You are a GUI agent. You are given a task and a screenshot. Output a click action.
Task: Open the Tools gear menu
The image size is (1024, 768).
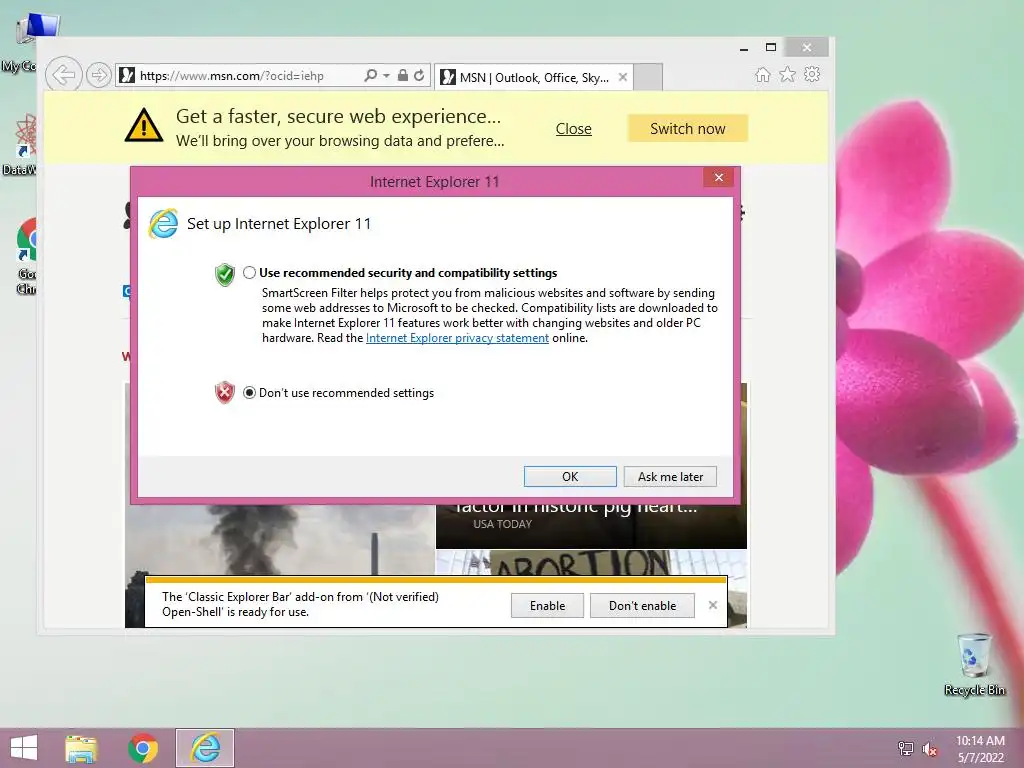click(812, 74)
